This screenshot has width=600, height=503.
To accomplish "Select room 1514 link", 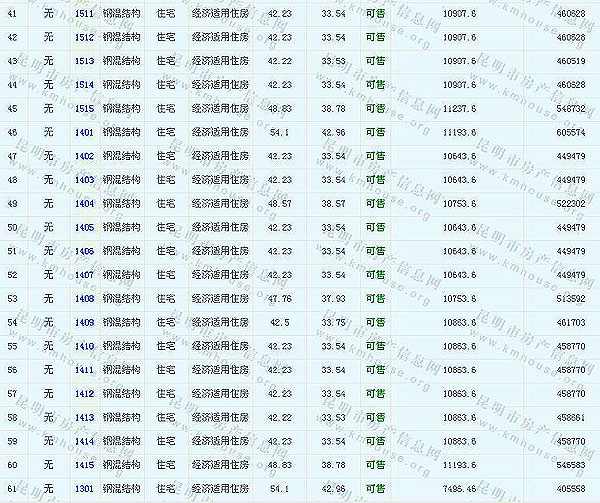I will pyautogui.click(x=84, y=84).
